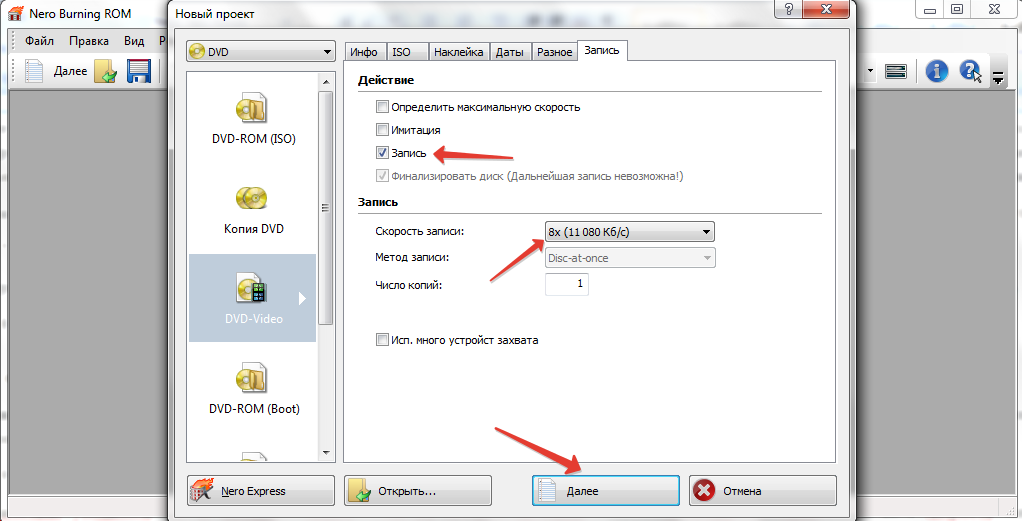Select the DVD-Video project type icon
The image size is (1022, 521).
tap(252, 289)
